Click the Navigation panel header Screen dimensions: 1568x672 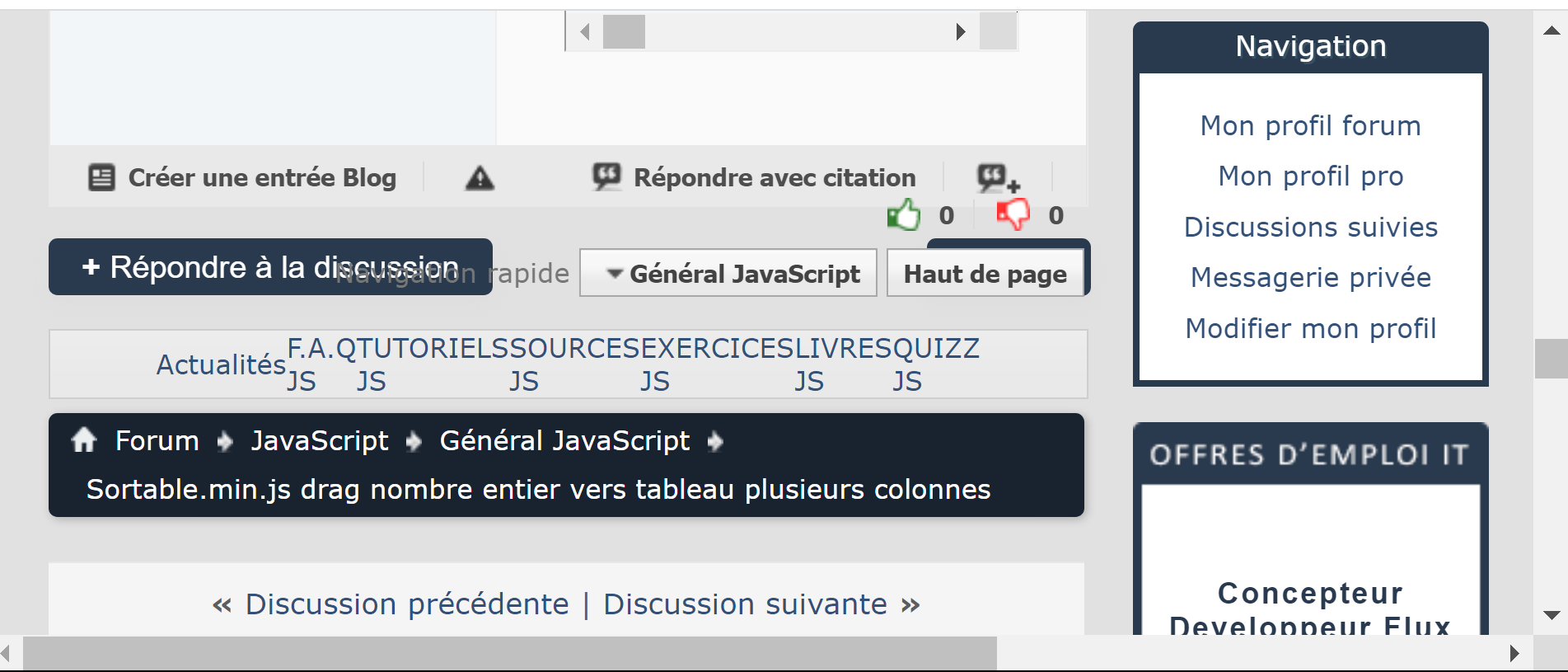click(x=1310, y=47)
